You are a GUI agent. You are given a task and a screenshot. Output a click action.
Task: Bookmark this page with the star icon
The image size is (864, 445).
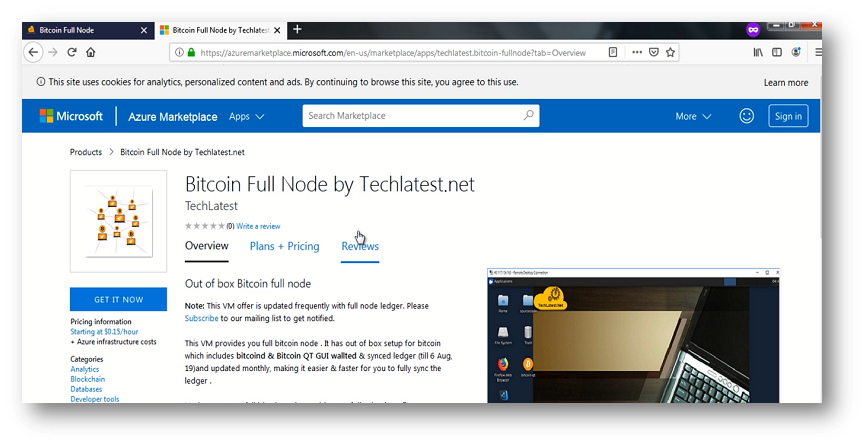tap(670, 52)
